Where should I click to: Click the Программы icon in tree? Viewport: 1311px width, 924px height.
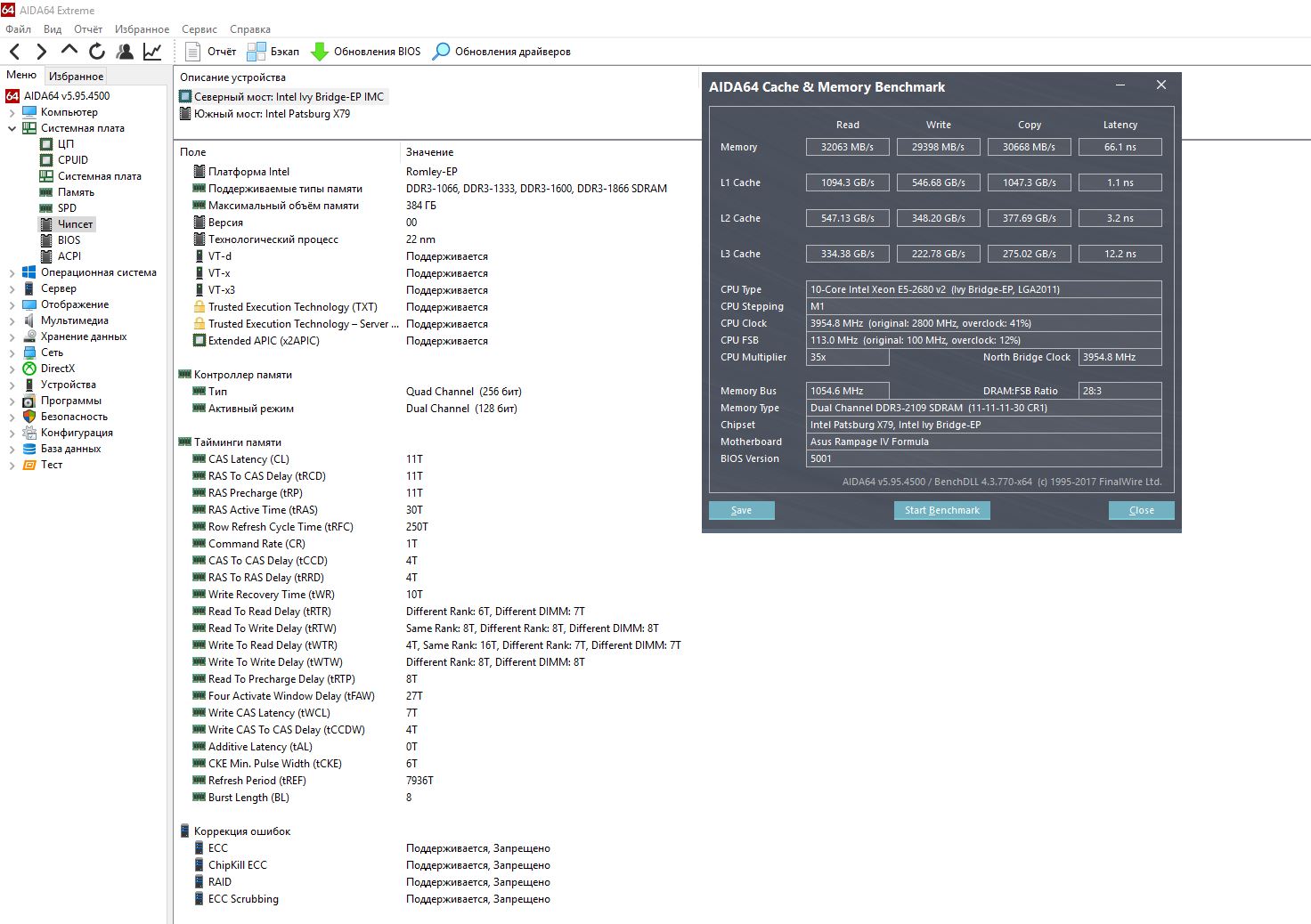[x=29, y=401]
